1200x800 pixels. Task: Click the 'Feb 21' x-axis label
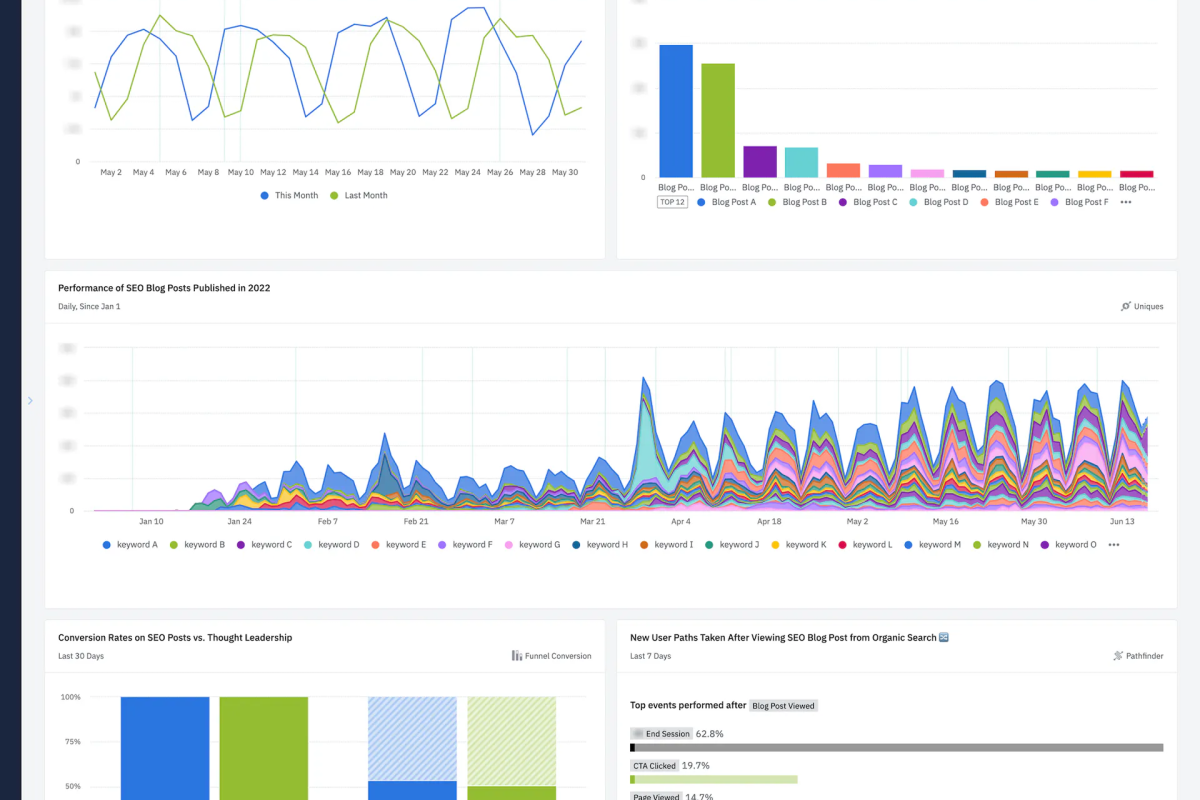click(x=416, y=522)
